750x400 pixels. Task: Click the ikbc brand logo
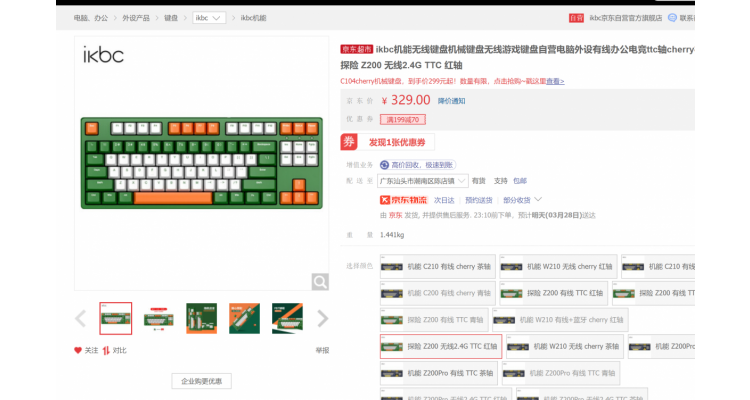pos(103,55)
